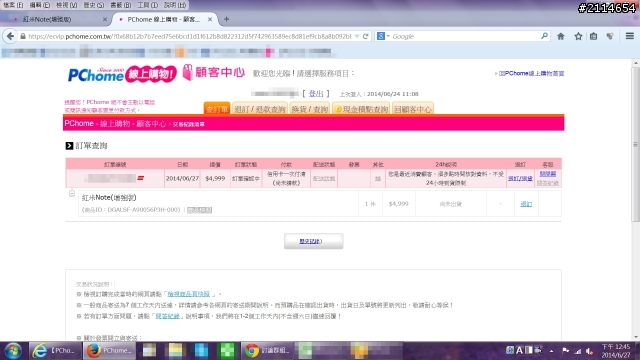
Task: Click the 顧客中心 shopping bag logo
Action: coord(213,72)
